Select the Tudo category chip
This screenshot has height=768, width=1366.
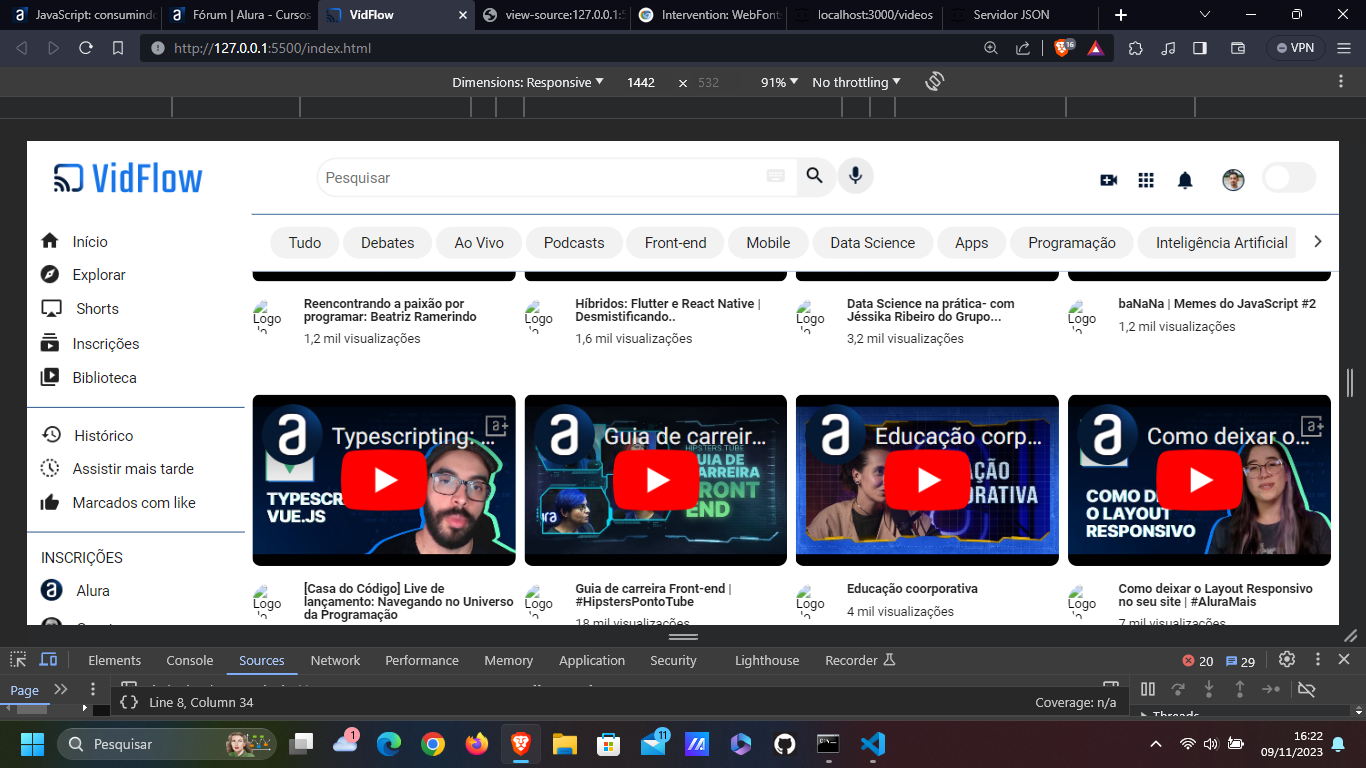(x=305, y=242)
